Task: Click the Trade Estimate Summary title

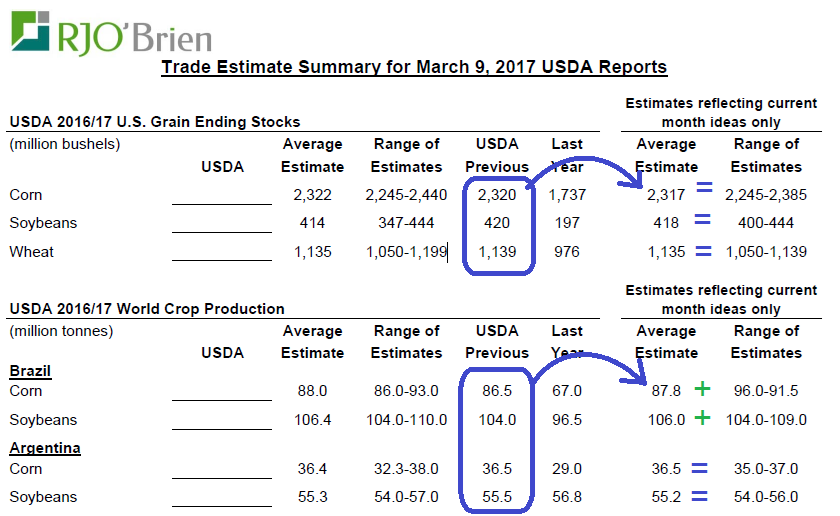Action: pos(414,68)
